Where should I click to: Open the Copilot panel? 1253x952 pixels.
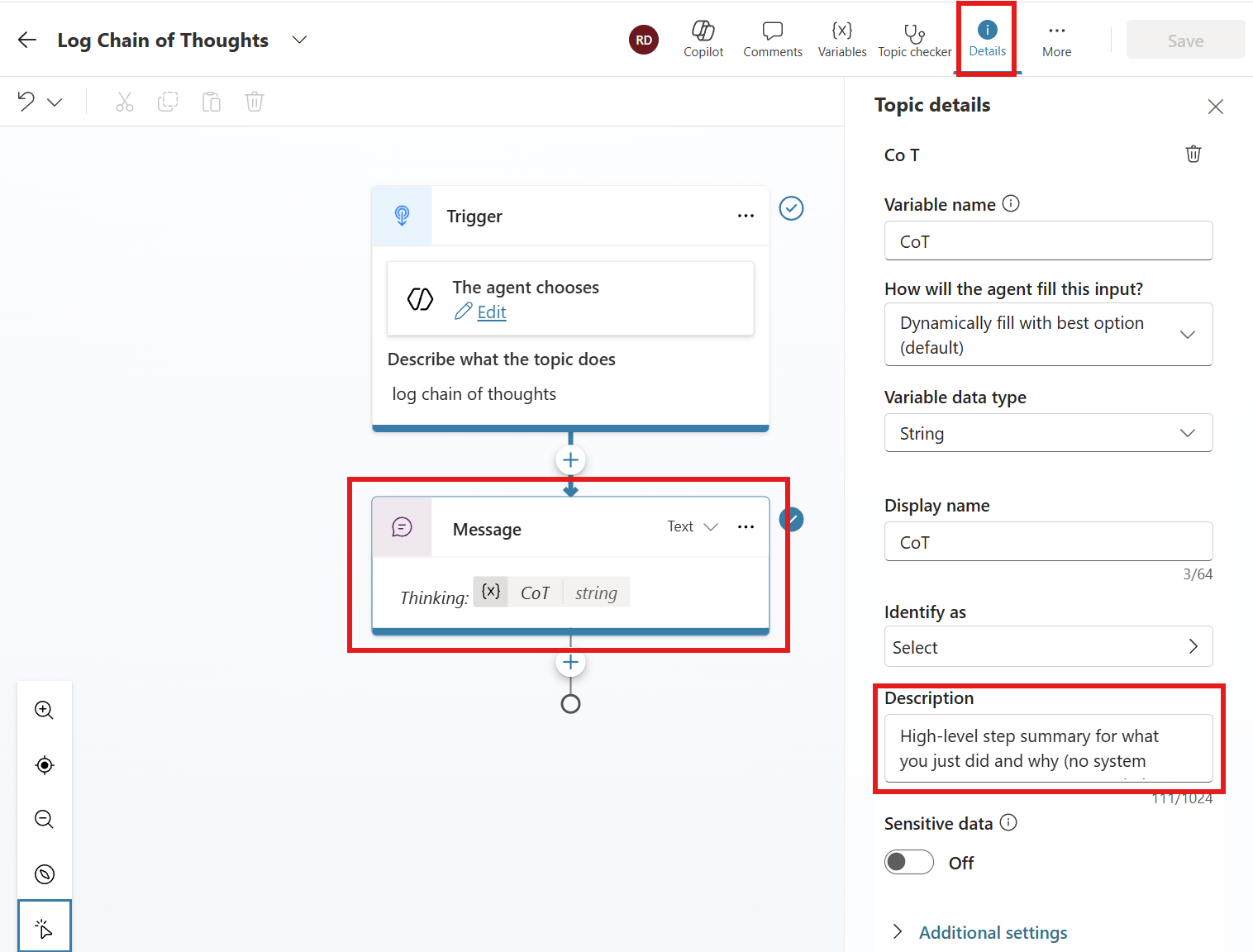703,39
